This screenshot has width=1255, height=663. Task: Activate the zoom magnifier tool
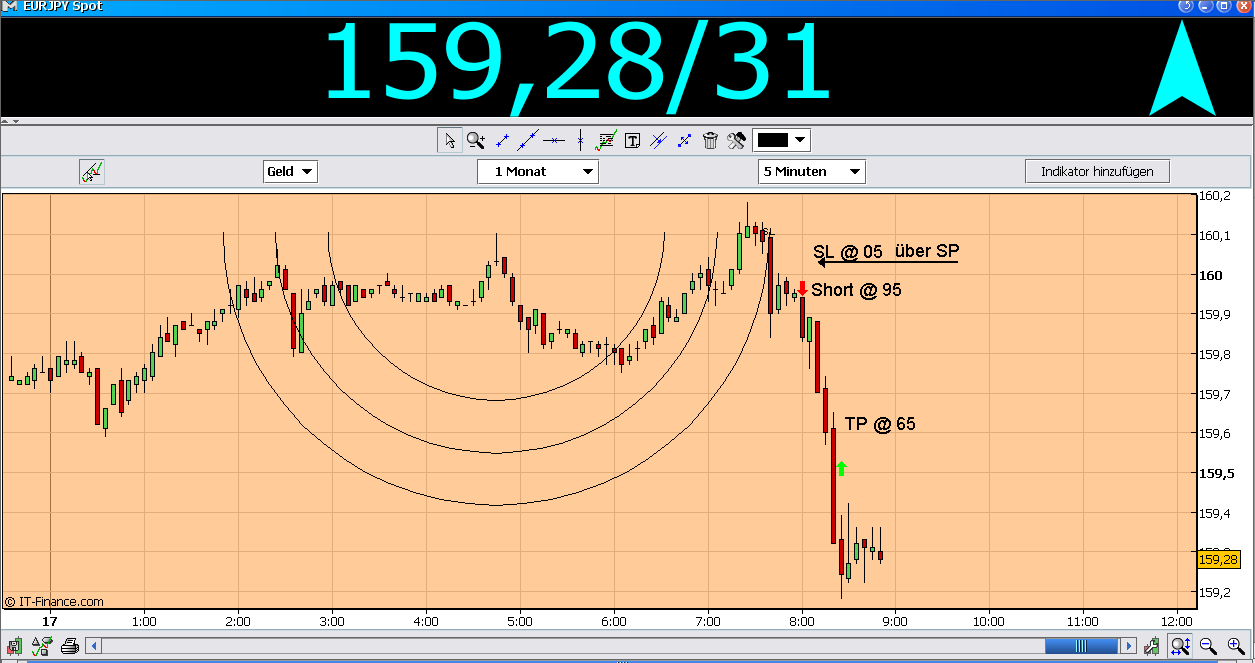(476, 141)
